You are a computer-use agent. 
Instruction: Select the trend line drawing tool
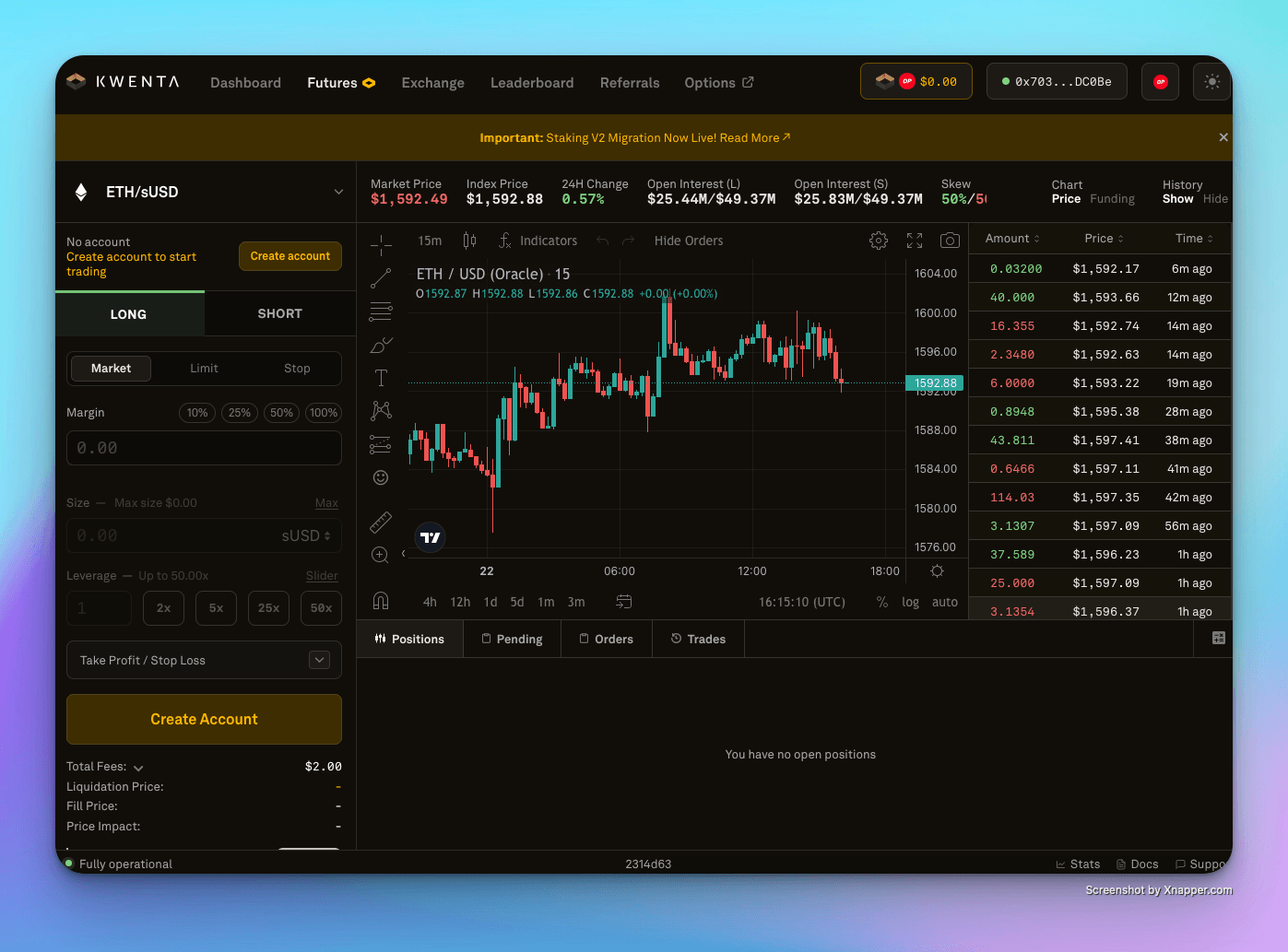[381, 277]
